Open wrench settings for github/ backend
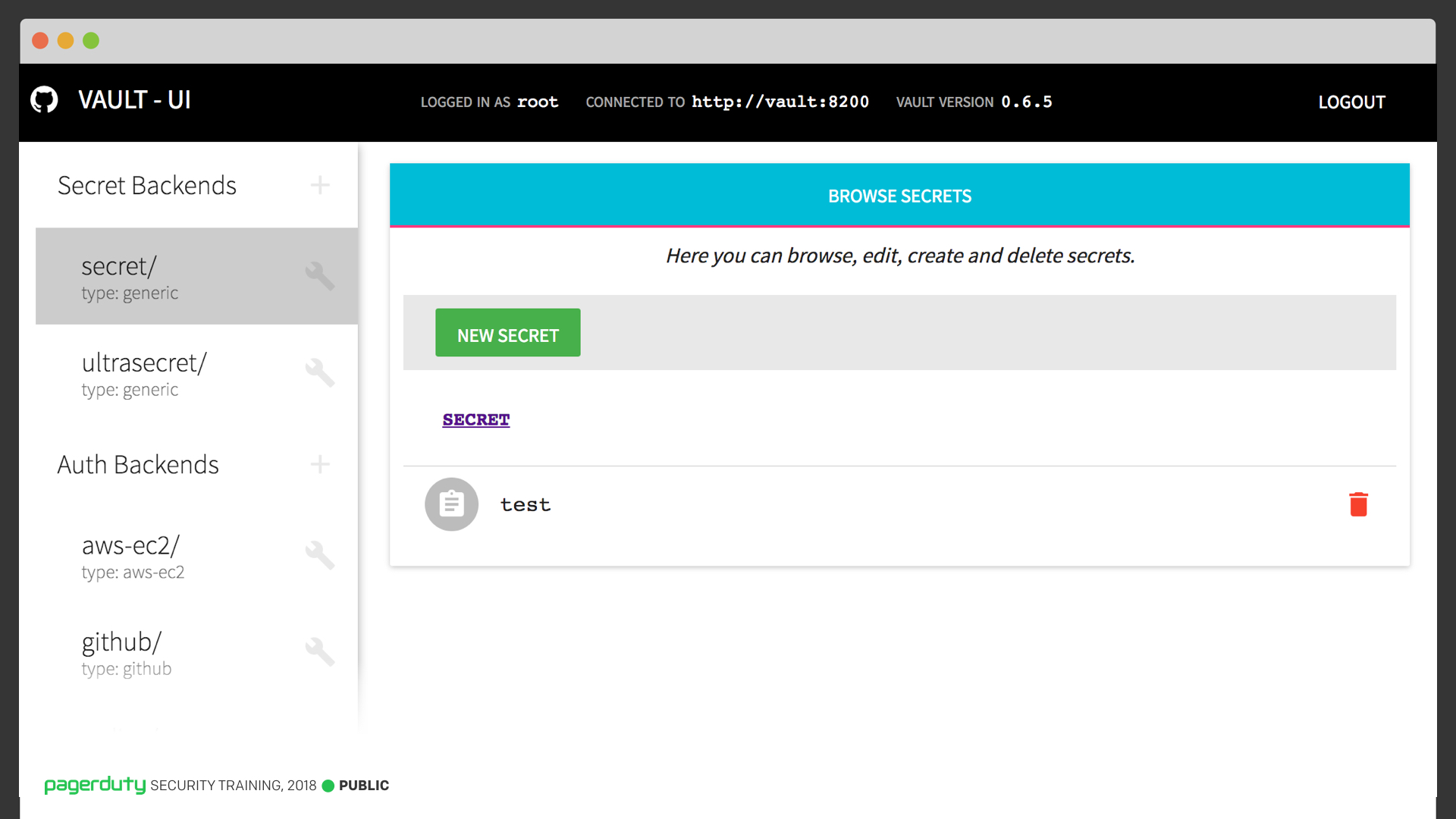This screenshot has height=819, width=1456. click(x=320, y=651)
